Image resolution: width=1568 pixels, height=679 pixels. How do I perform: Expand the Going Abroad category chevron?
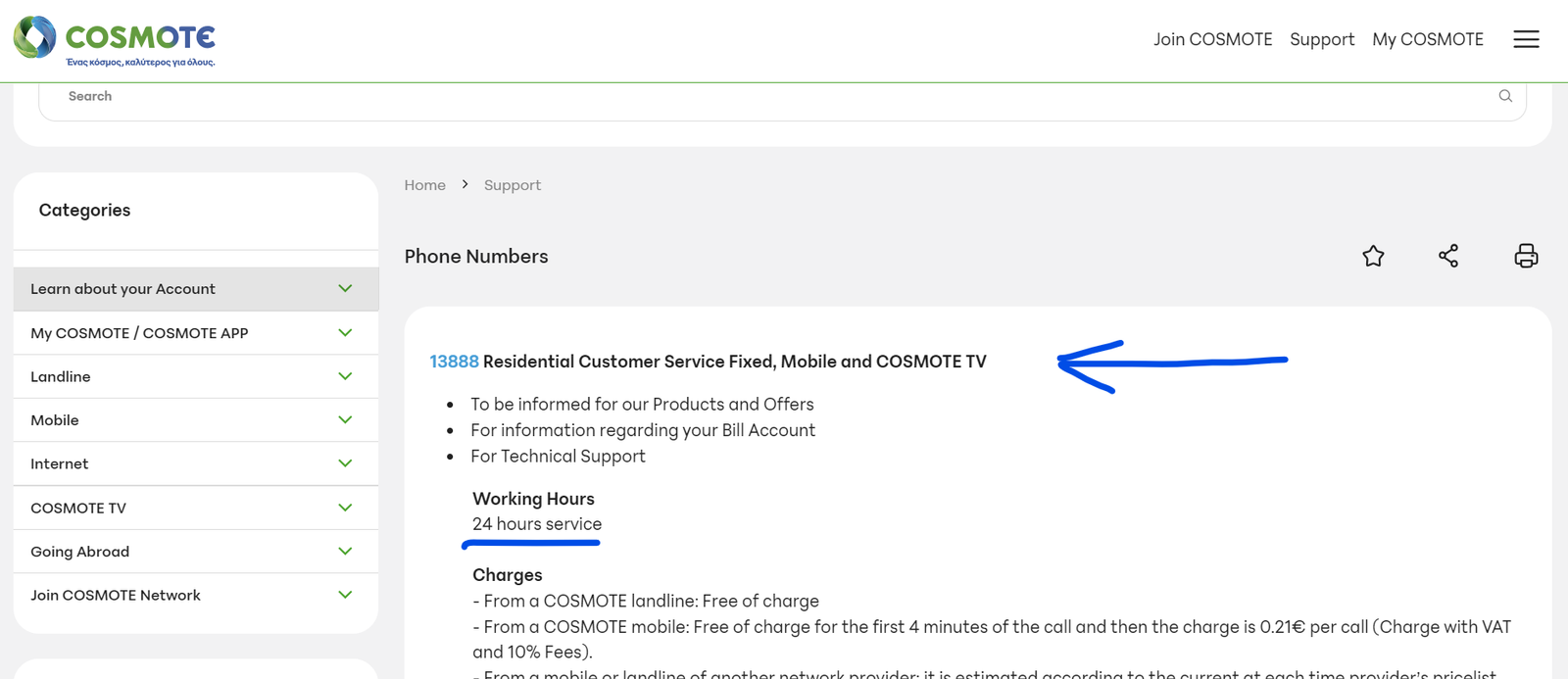pyautogui.click(x=345, y=551)
